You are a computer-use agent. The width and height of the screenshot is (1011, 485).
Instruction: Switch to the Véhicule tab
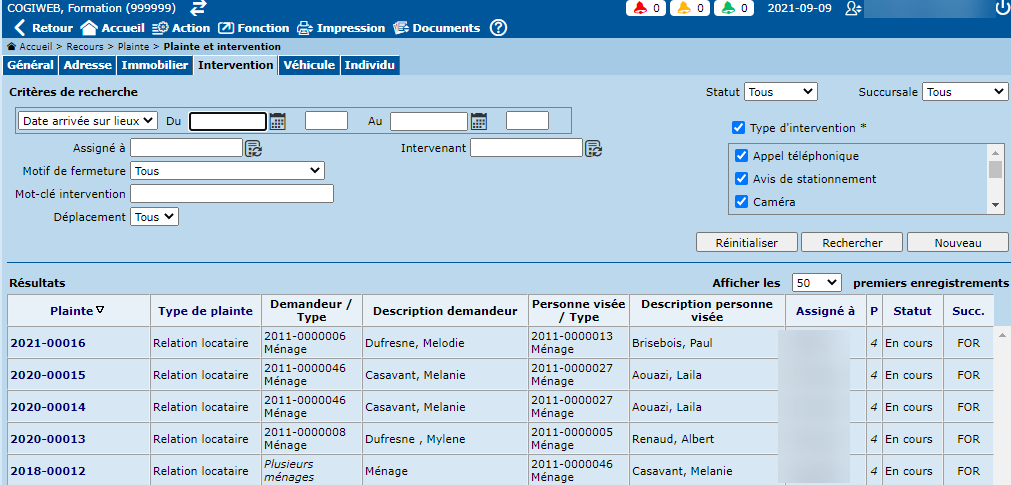click(x=309, y=65)
